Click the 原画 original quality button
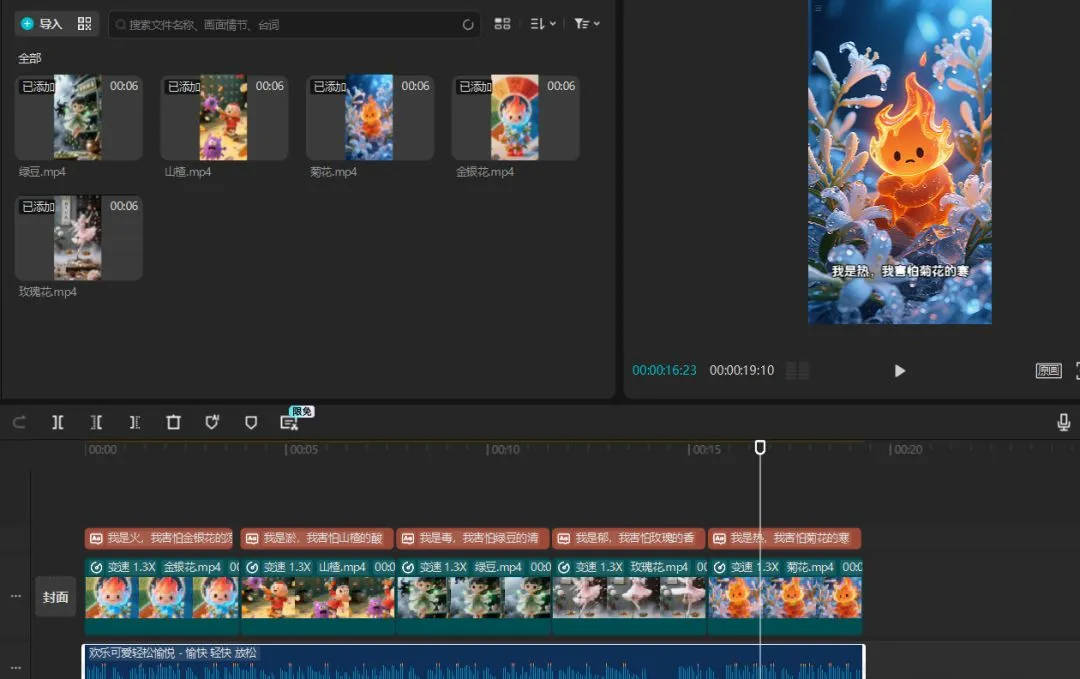Viewport: 1080px width, 679px height. pyautogui.click(x=1048, y=370)
